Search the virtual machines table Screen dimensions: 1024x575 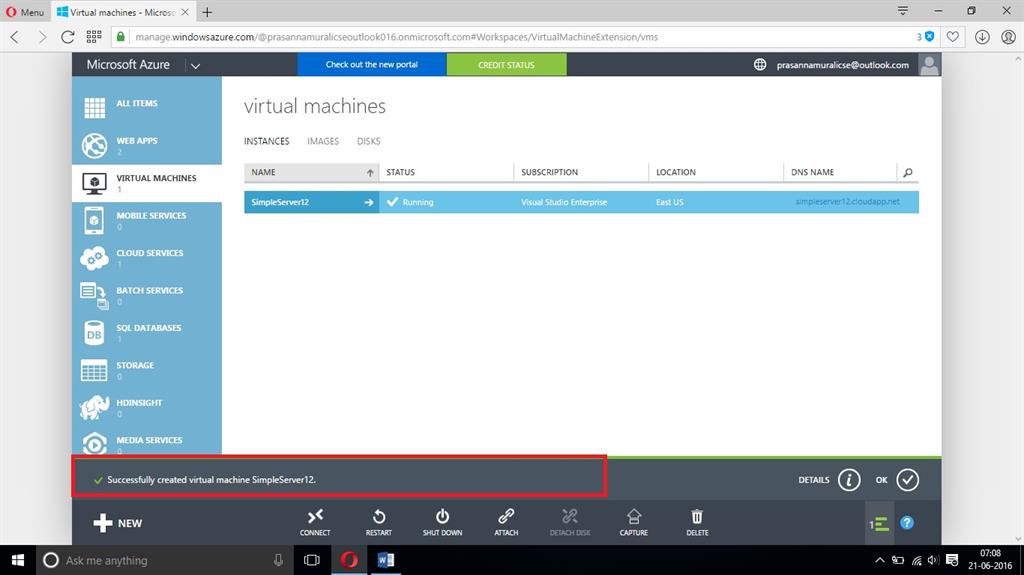click(908, 172)
